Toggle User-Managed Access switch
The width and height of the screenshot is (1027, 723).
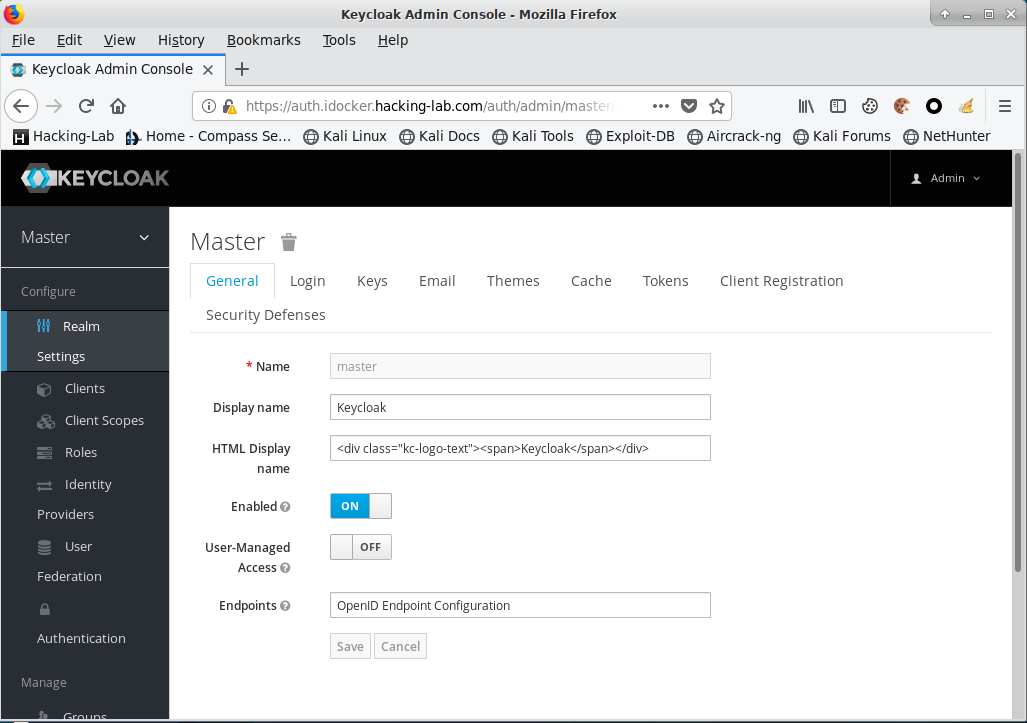361,547
